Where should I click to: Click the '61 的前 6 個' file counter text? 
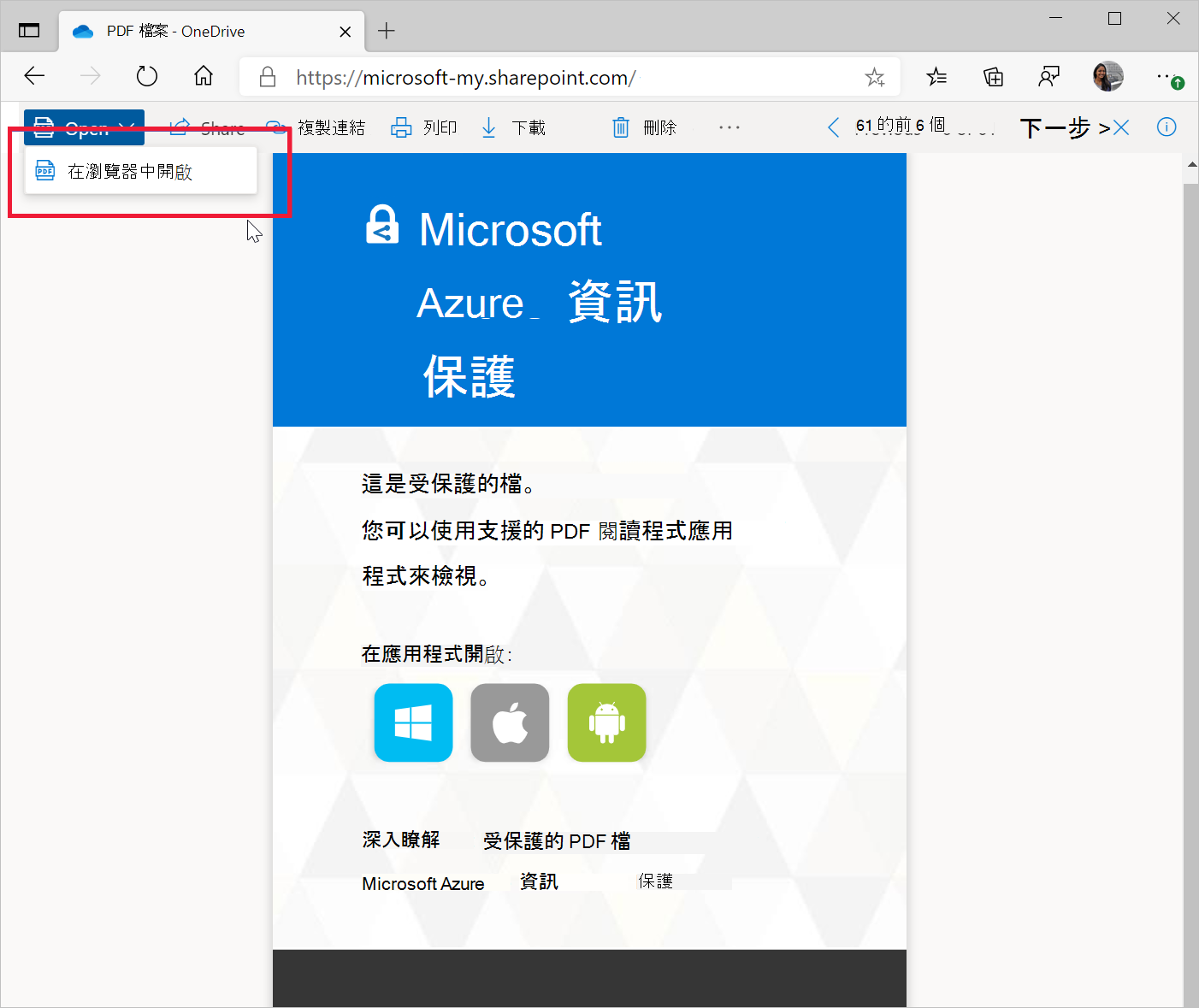tap(901, 126)
